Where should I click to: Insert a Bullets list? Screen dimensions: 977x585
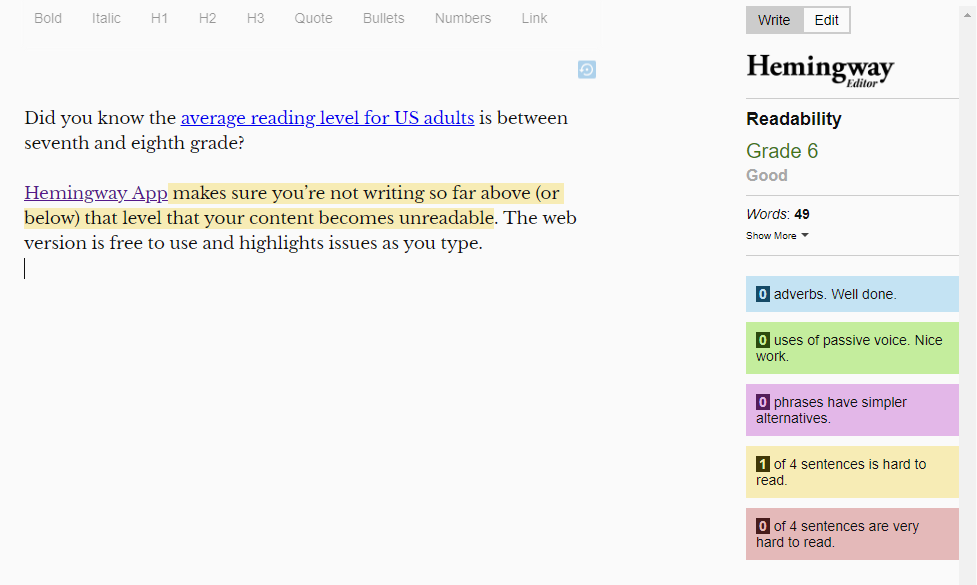click(384, 19)
